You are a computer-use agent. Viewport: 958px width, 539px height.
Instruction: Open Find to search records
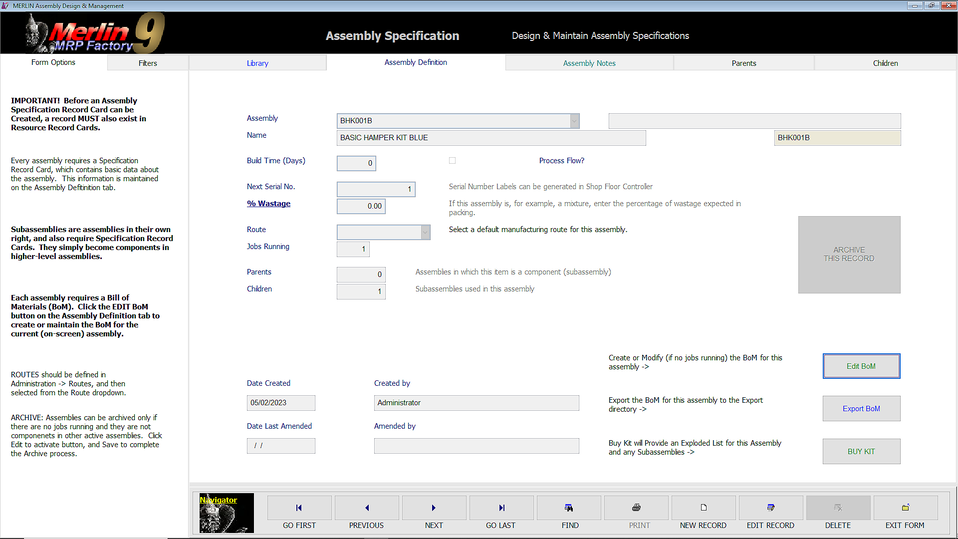[569, 513]
